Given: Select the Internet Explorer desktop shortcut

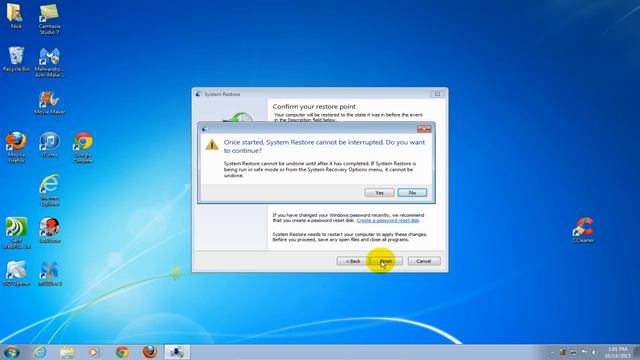Looking at the screenshot, I should point(49,190).
